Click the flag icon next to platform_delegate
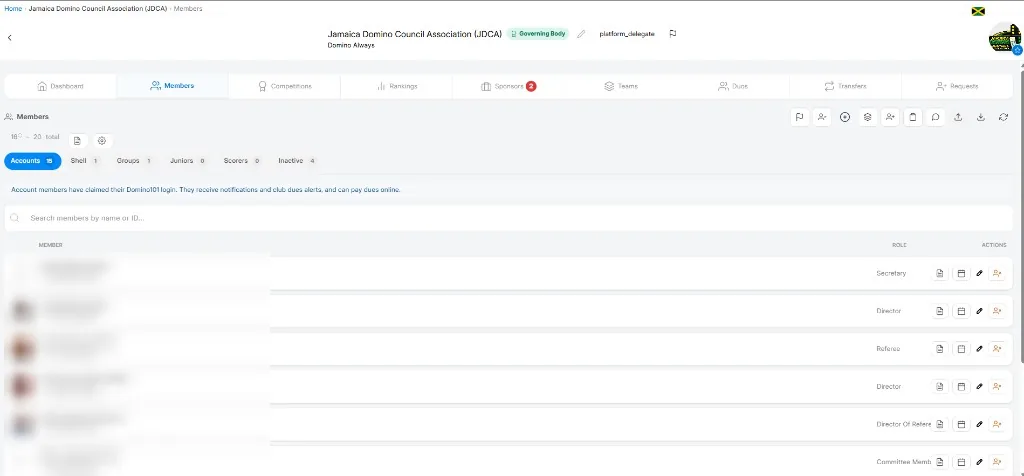Screen dimensions: 1024x476 coord(673,34)
